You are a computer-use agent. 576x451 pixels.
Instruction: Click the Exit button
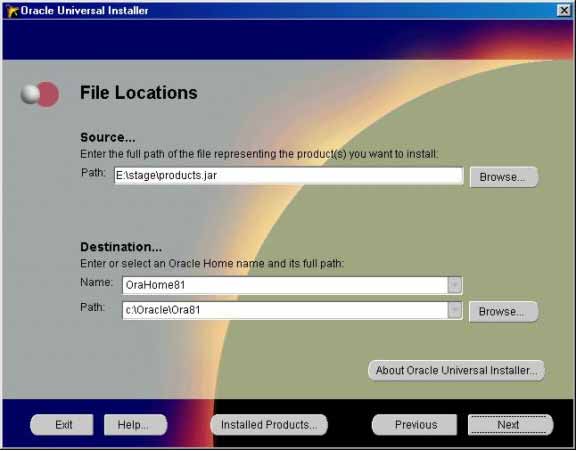62,425
